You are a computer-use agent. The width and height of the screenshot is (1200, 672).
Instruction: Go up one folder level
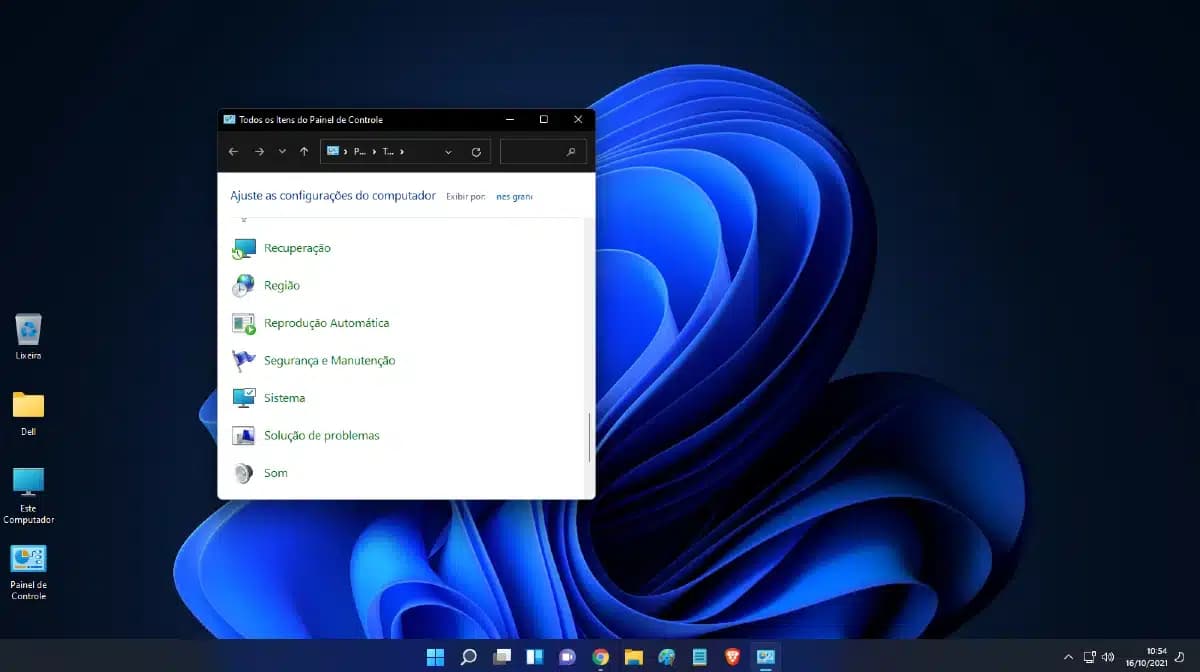click(x=304, y=152)
